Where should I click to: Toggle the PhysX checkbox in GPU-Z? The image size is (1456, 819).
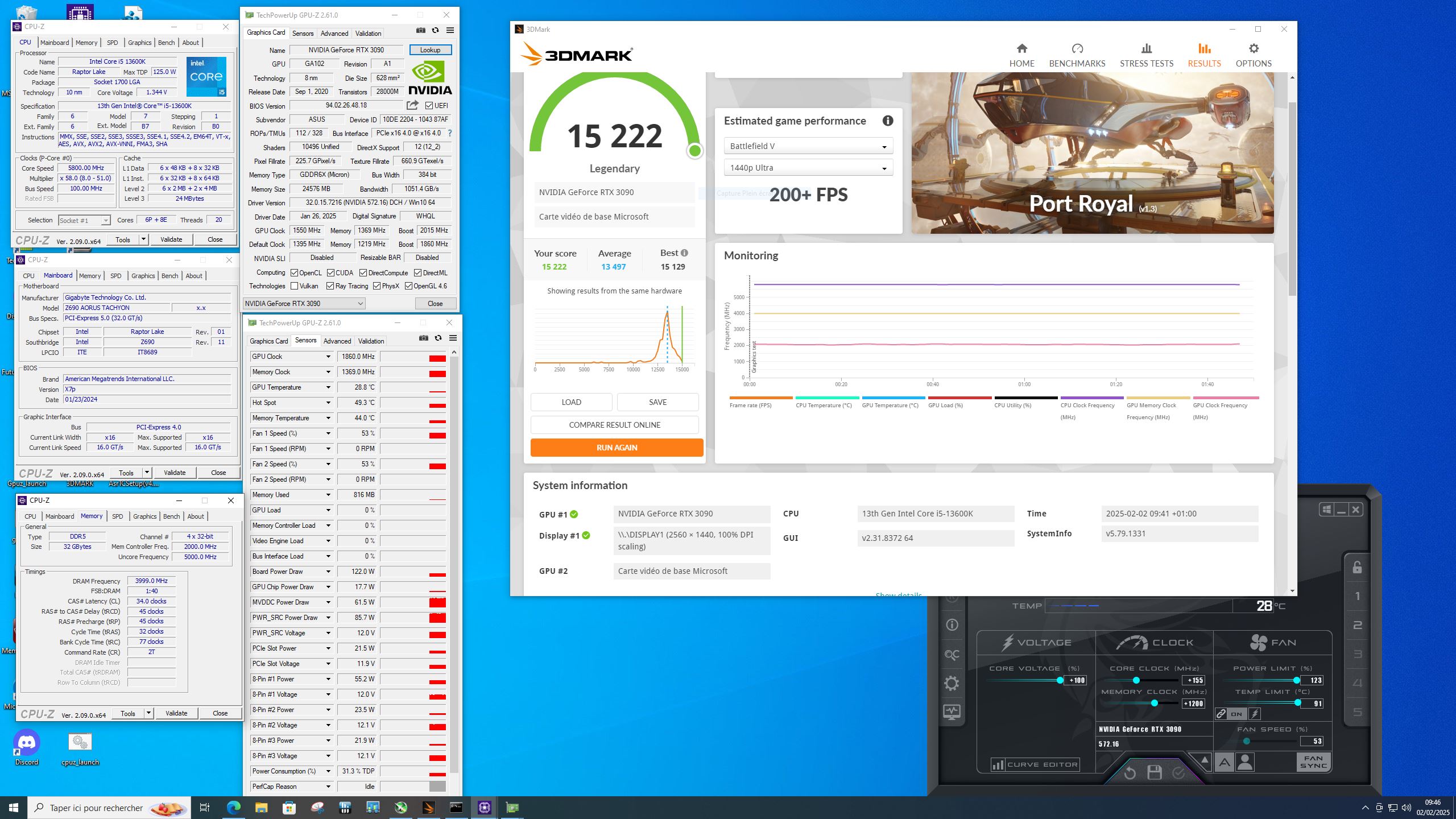(x=377, y=286)
